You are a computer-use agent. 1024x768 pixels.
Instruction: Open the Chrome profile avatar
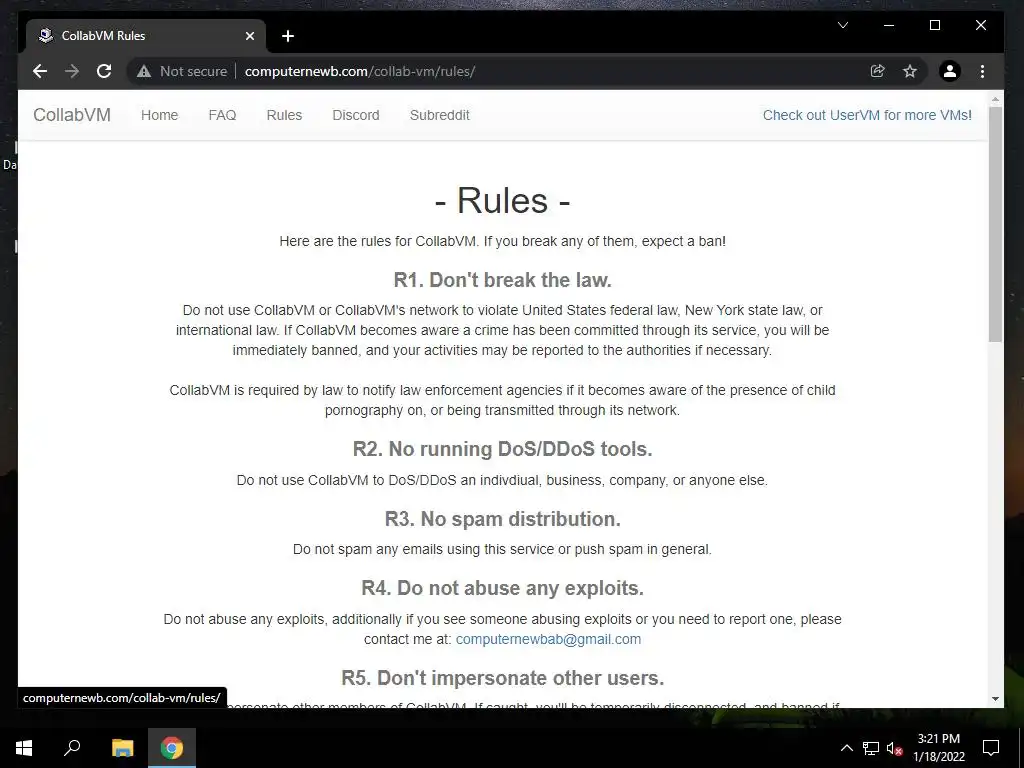pyautogui.click(x=950, y=71)
